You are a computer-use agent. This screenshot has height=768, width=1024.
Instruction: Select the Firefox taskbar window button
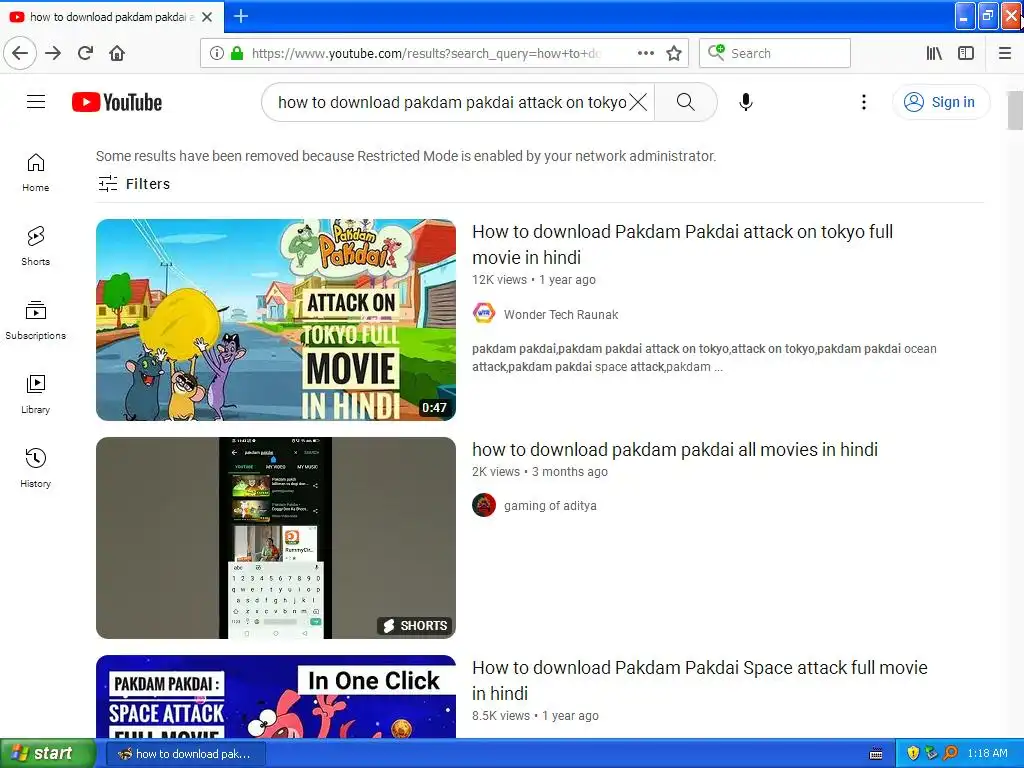[x=185, y=754]
